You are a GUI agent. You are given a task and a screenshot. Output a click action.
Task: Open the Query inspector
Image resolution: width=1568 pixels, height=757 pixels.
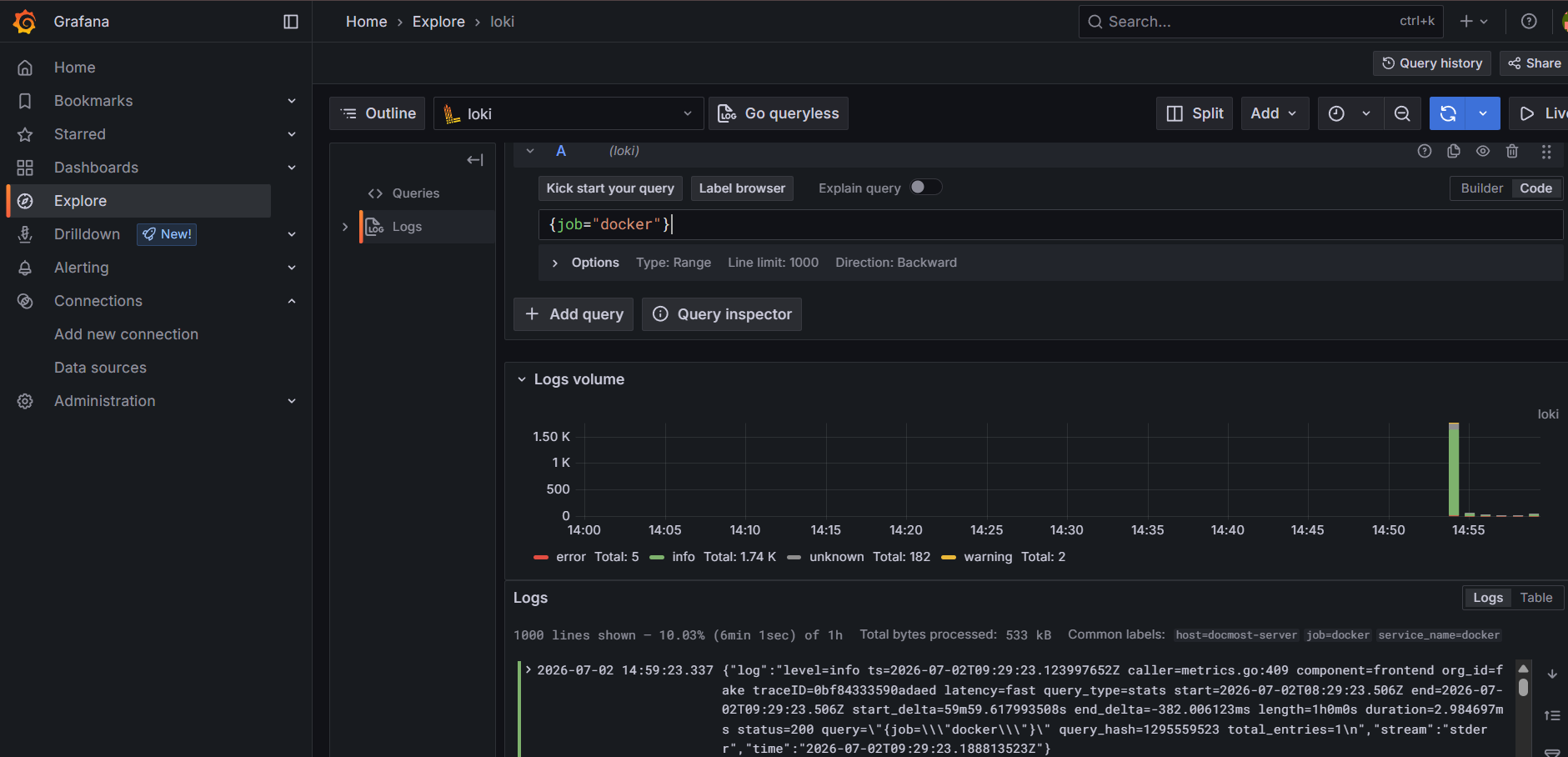(x=722, y=314)
